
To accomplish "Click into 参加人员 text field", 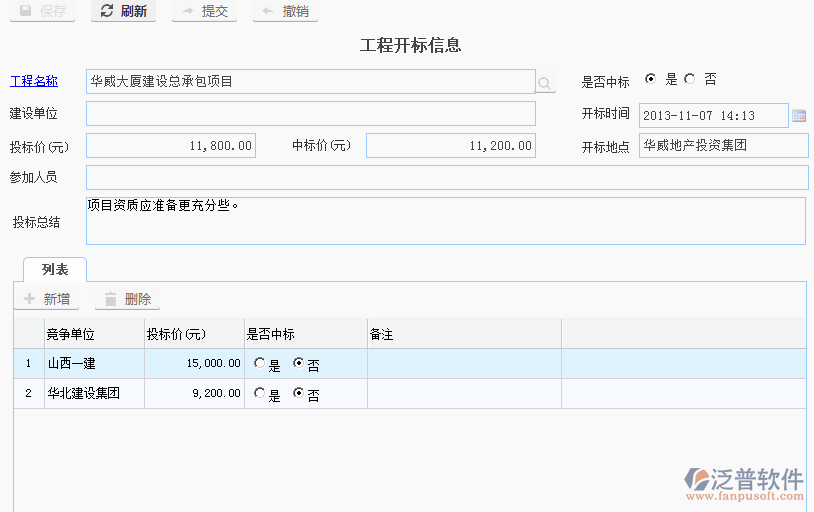I will 447,178.
